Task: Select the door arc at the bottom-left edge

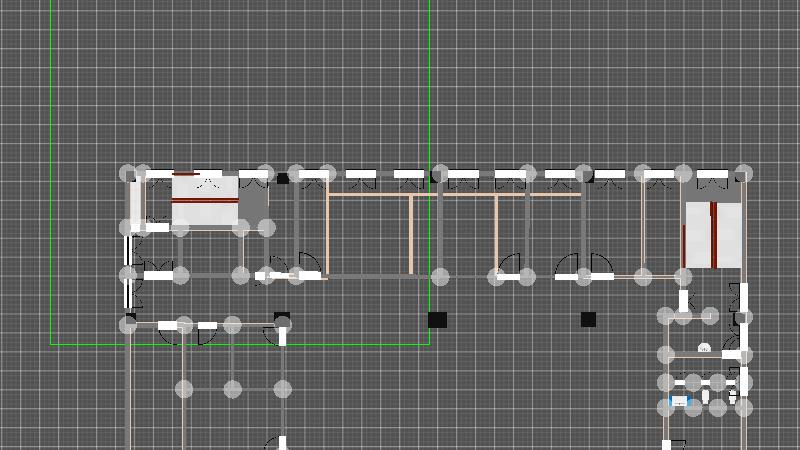Action: pyautogui.click(x=270, y=443)
